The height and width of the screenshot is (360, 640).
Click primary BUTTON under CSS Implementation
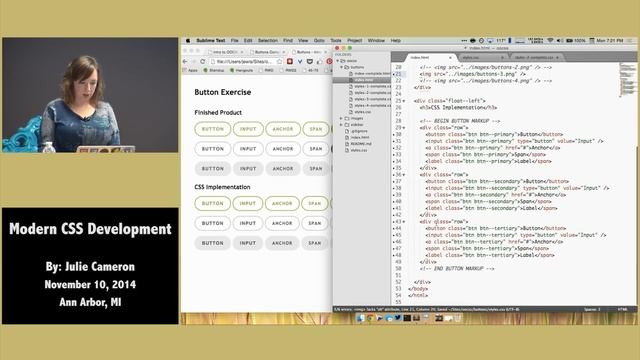pyautogui.click(x=213, y=203)
